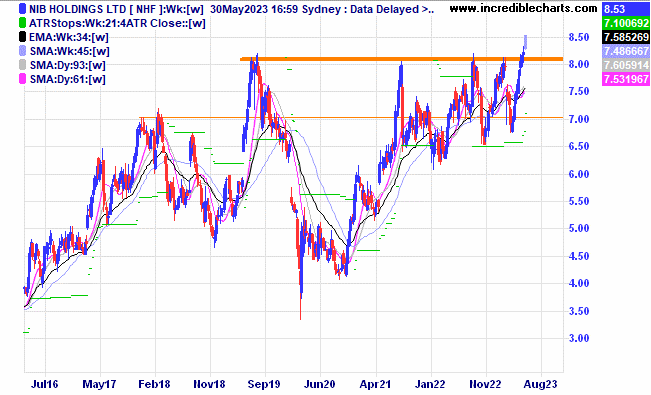Click the 5.00 price axis label
This screenshot has height=395, width=651.
pyautogui.click(x=579, y=228)
